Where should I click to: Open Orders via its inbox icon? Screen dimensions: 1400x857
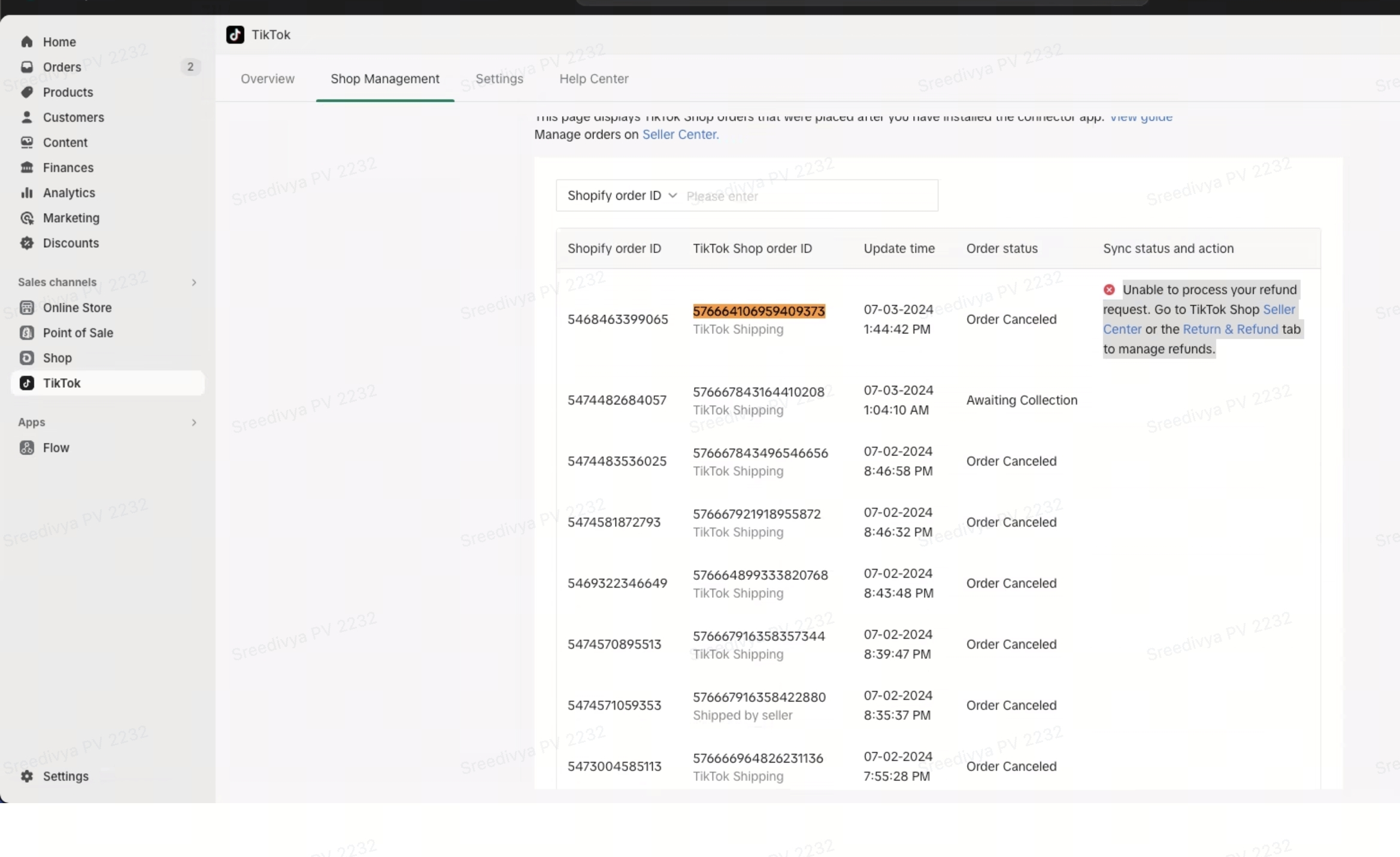26,67
